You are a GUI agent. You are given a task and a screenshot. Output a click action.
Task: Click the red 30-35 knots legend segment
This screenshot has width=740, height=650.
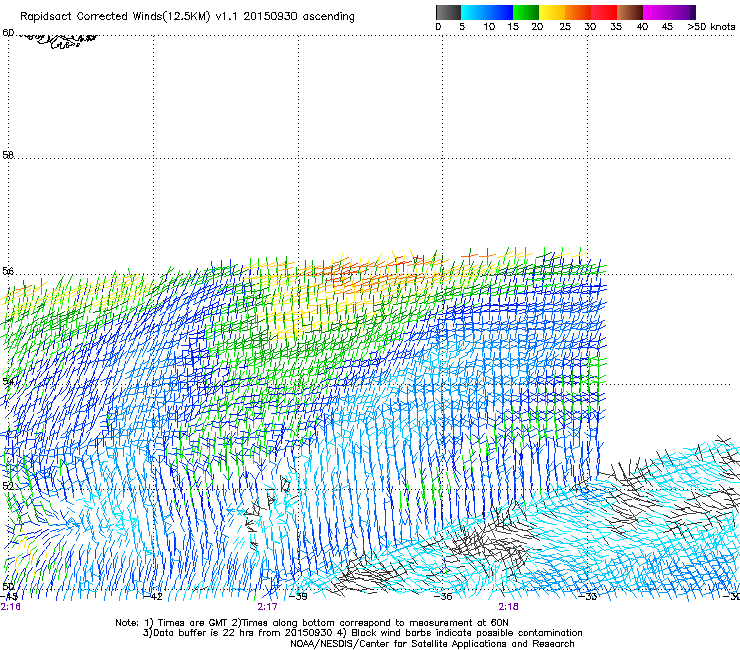(x=604, y=12)
